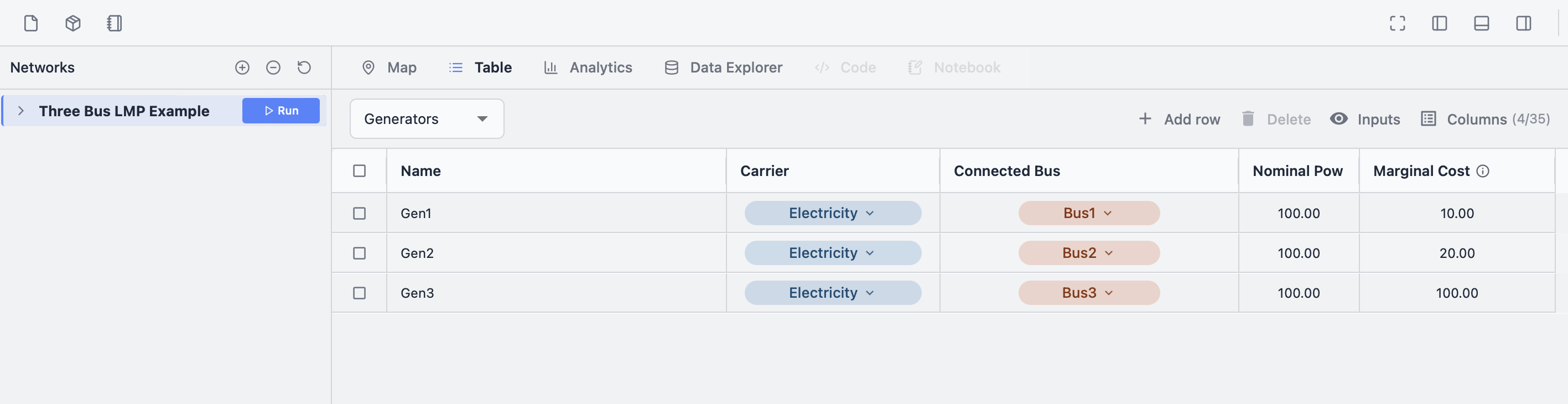Screen dimensions: 1568x404
Task: Click the 3D cube package icon
Action: (x=72, y=23)
